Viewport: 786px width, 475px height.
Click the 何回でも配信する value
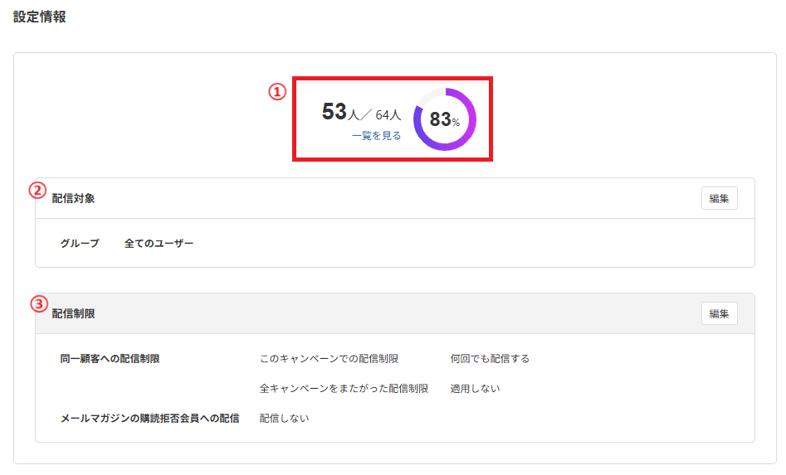[x=490, y=359]
